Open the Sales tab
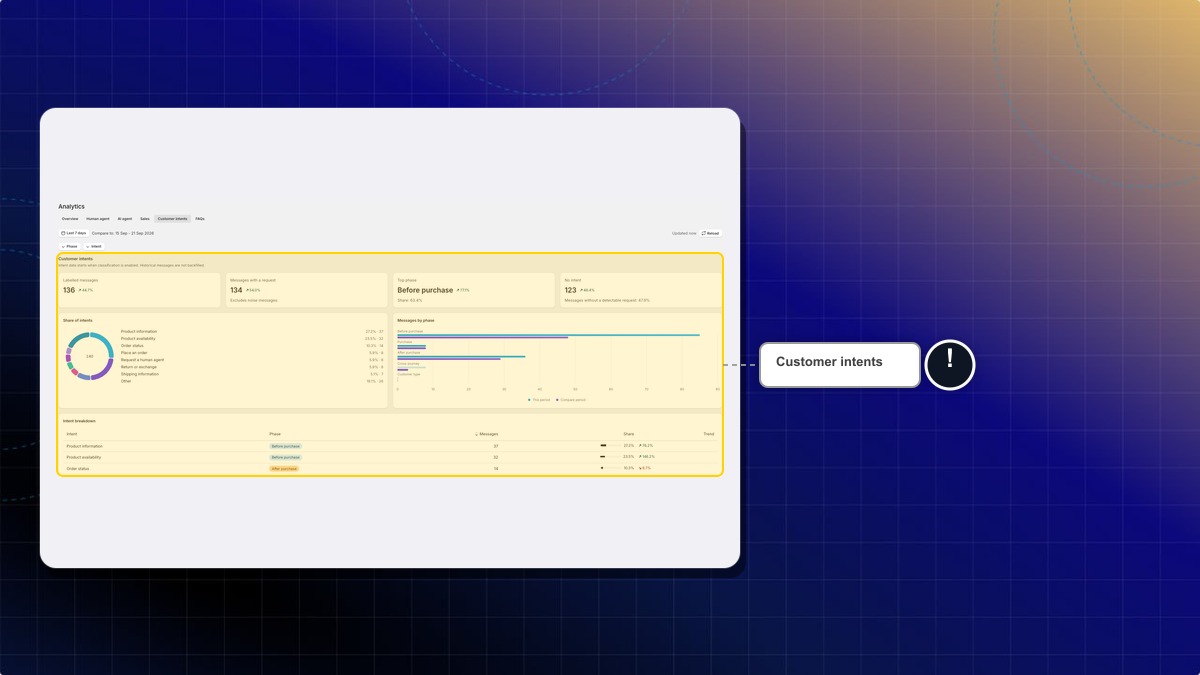Image resolution: width=1200 pixels, height=675 pixels. coord(145,218)
